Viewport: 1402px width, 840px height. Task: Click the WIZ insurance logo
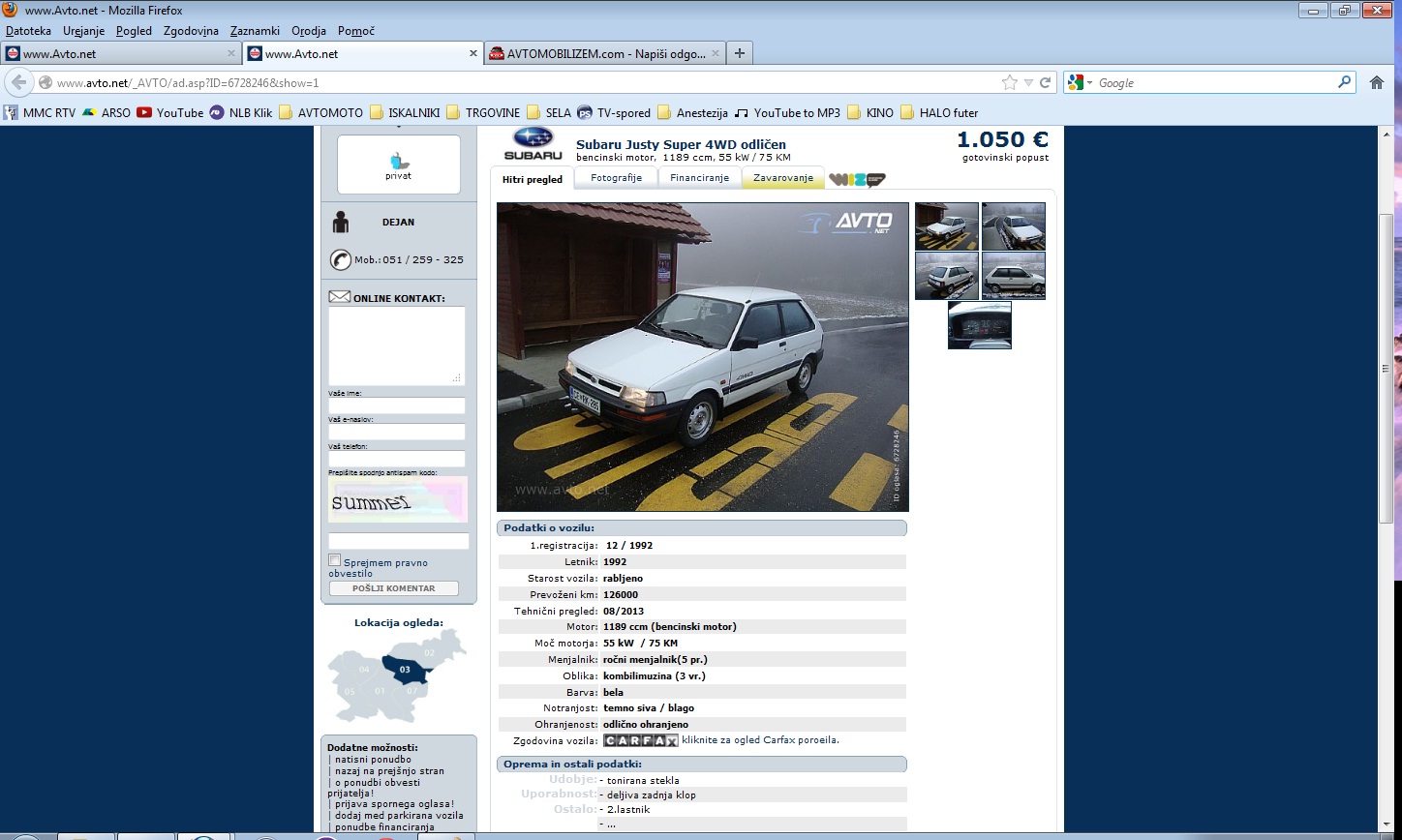(857, 179)
